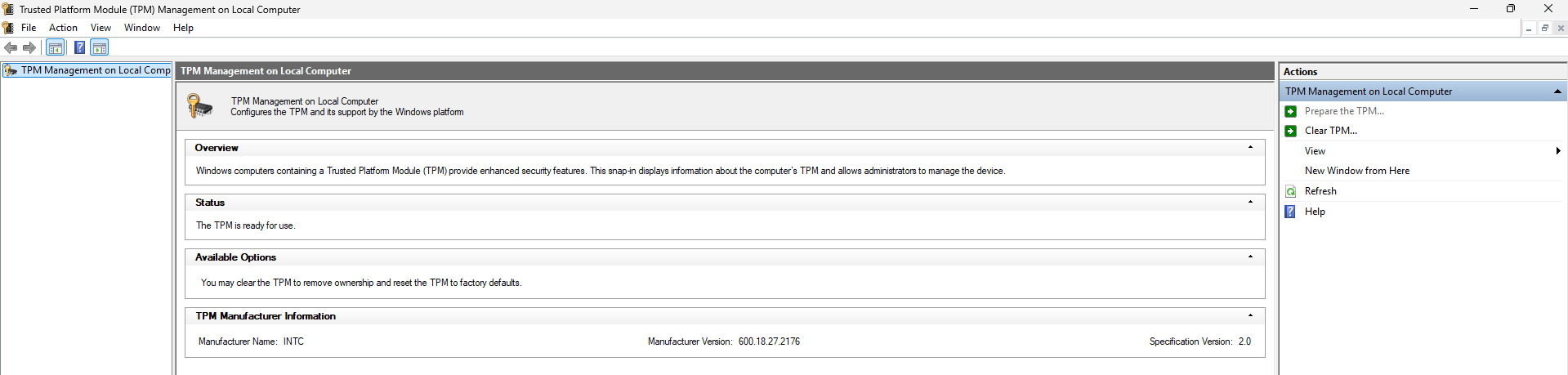Collapse the Actions pane TPM Management group
The image size is (1568, 375).
coord(1557,92)
